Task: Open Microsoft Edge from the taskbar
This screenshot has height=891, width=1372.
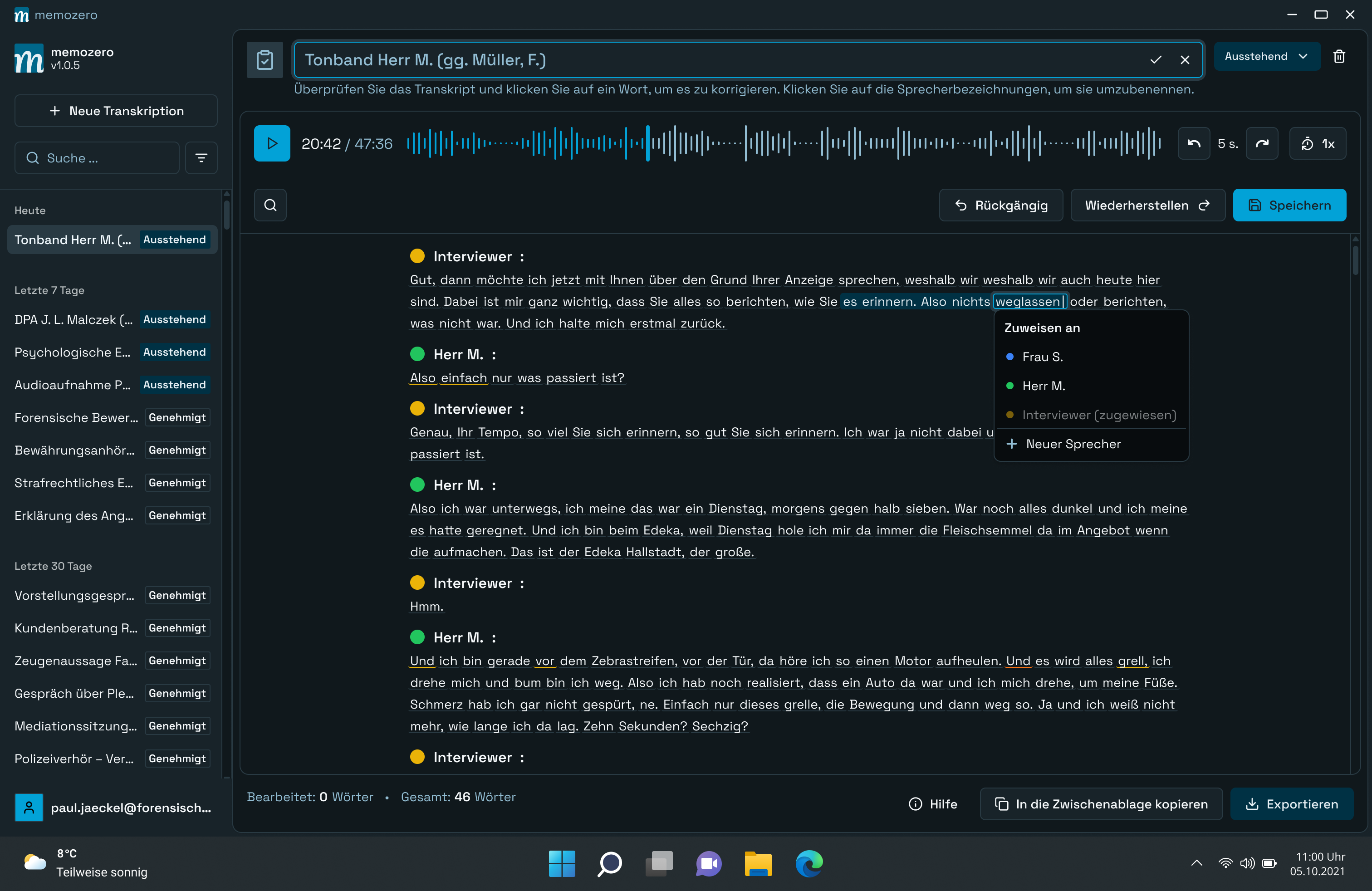Action: pyautogui.click(x=809, y=863)
